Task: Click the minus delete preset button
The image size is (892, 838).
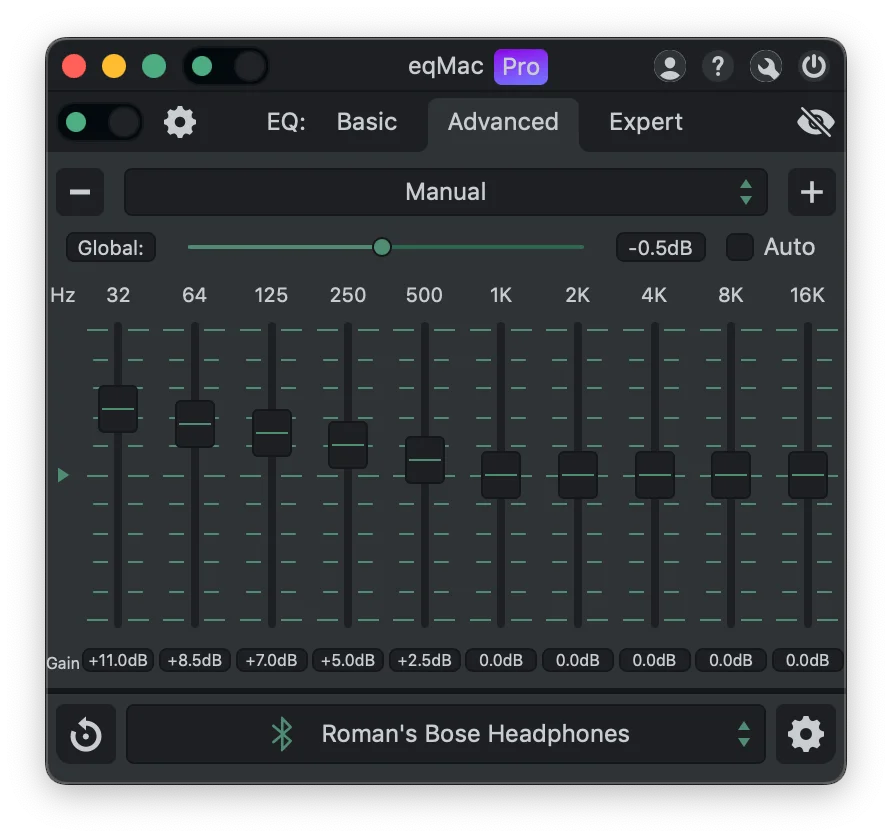Action: pos(80,192)
